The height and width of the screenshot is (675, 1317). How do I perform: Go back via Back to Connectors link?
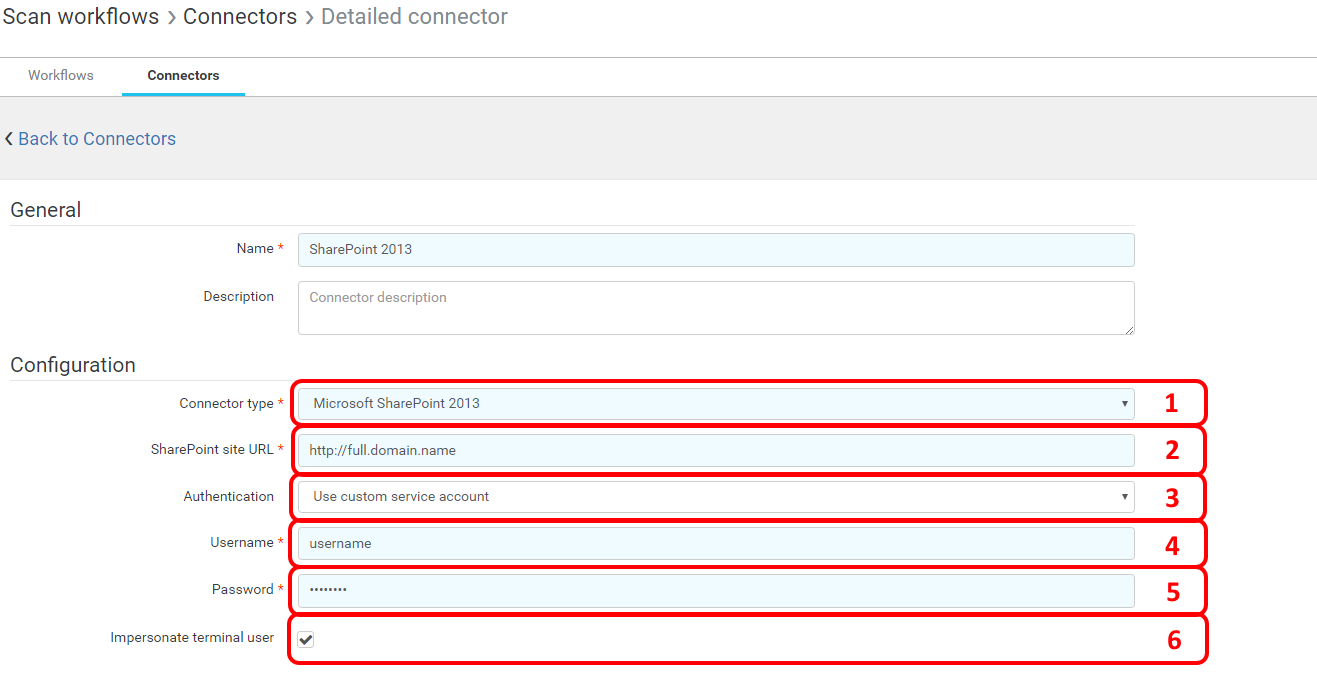click(97, 139)
